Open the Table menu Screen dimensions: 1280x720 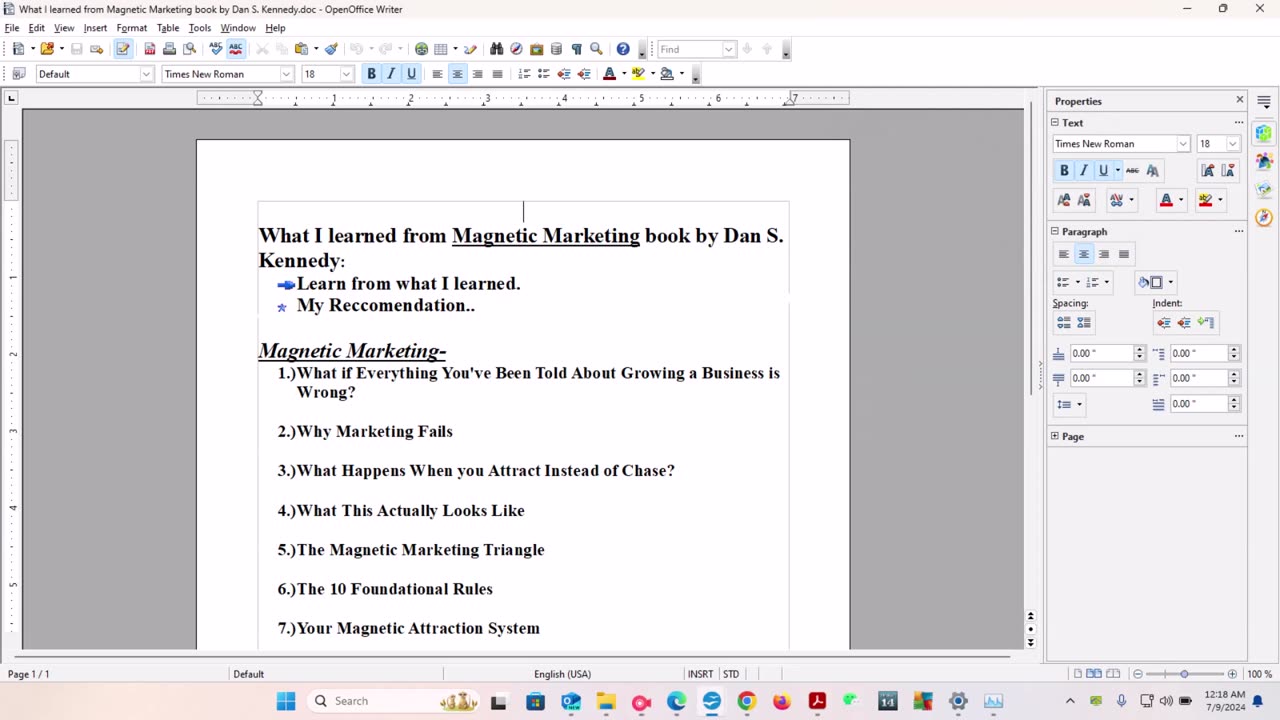[x=168, y=28]
